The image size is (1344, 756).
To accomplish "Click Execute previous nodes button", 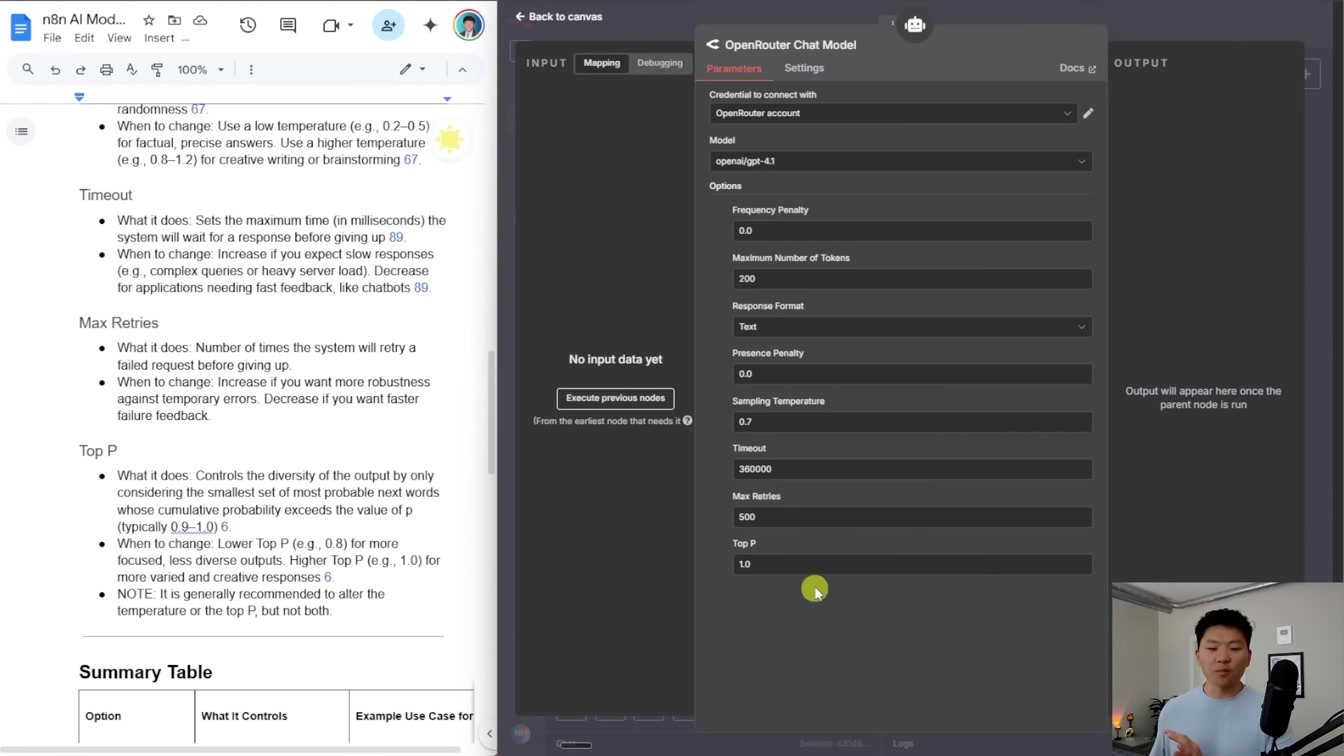I will (x=615, y=398).
